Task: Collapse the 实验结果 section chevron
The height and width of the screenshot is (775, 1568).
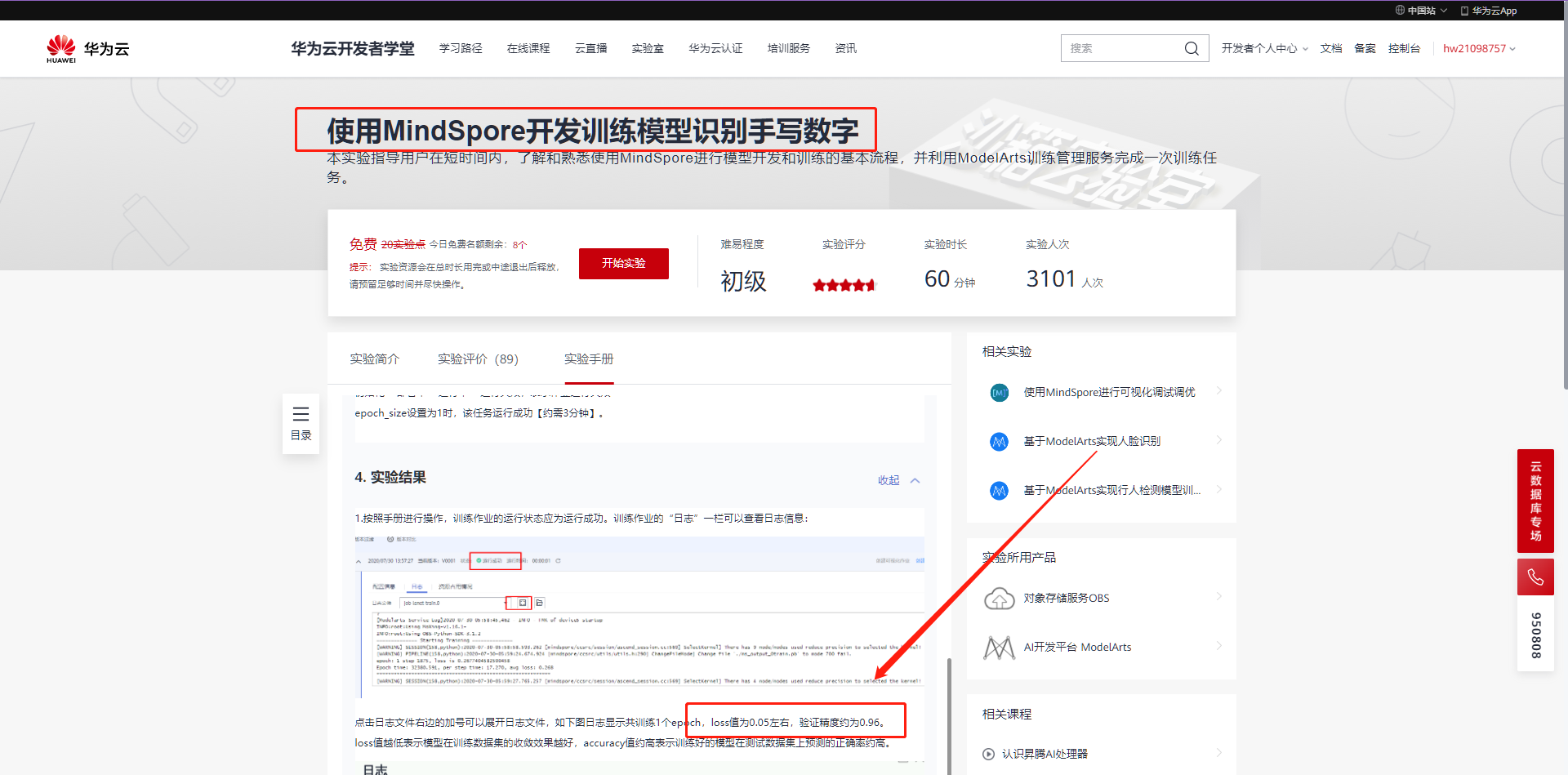Action: click(915, 481)
